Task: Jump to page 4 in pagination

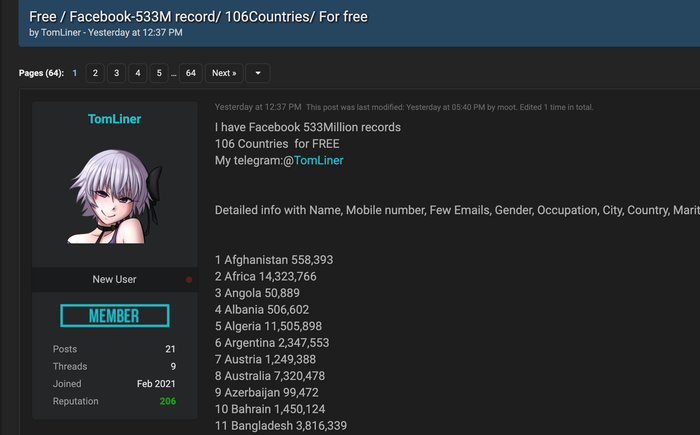Action: (x=137, y=73)
